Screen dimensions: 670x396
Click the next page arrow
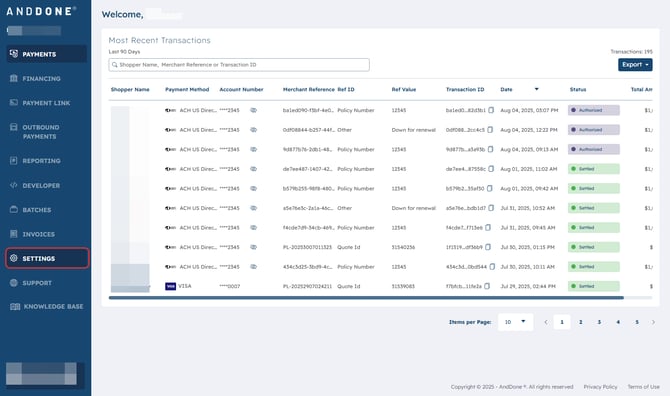click(653, 322)
